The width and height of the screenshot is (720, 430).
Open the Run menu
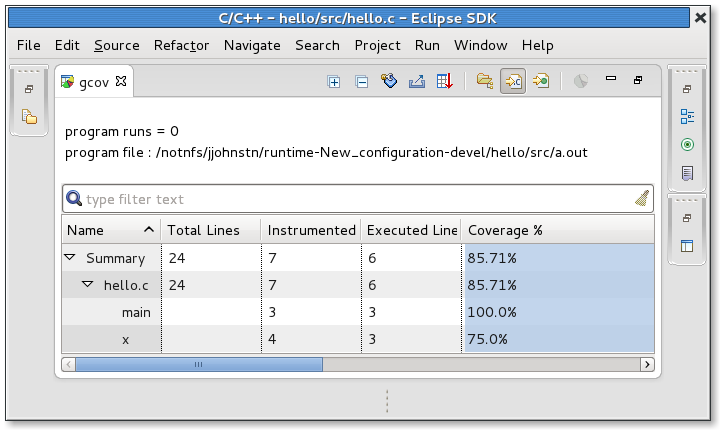click(427, 45)
